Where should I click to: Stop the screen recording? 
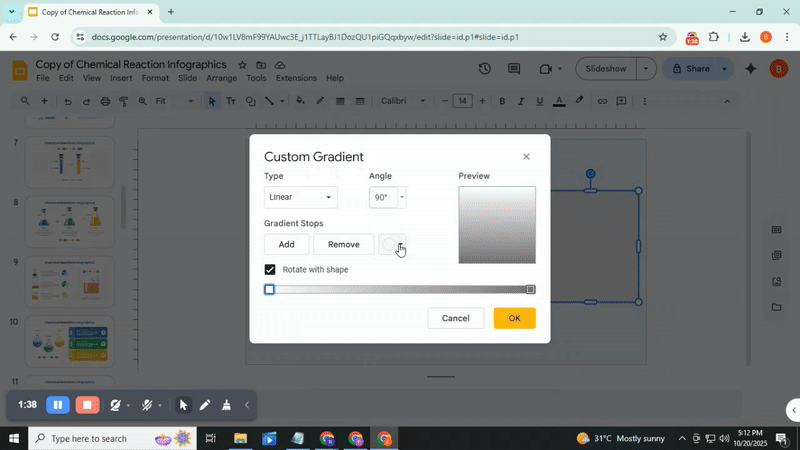pos(88,405)
